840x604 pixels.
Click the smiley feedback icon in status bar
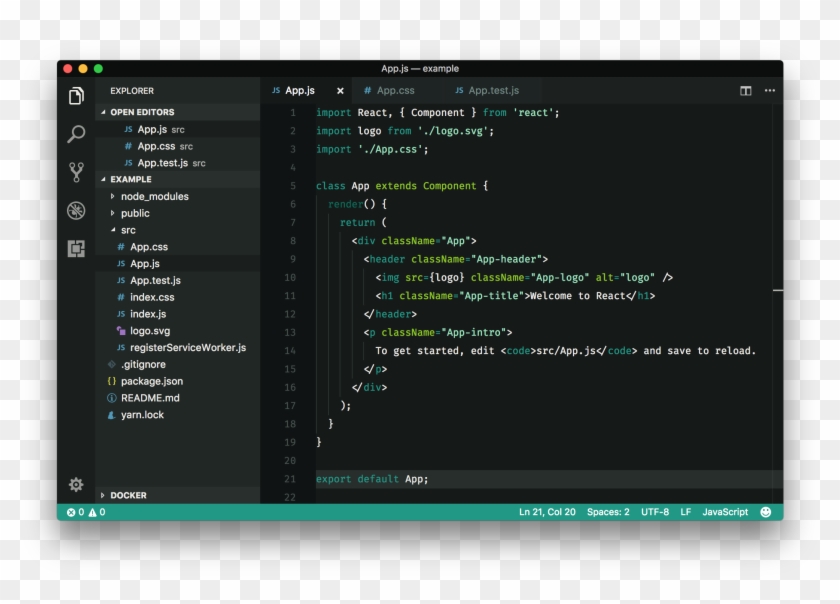pyautogui.click(x=765, y=511)
